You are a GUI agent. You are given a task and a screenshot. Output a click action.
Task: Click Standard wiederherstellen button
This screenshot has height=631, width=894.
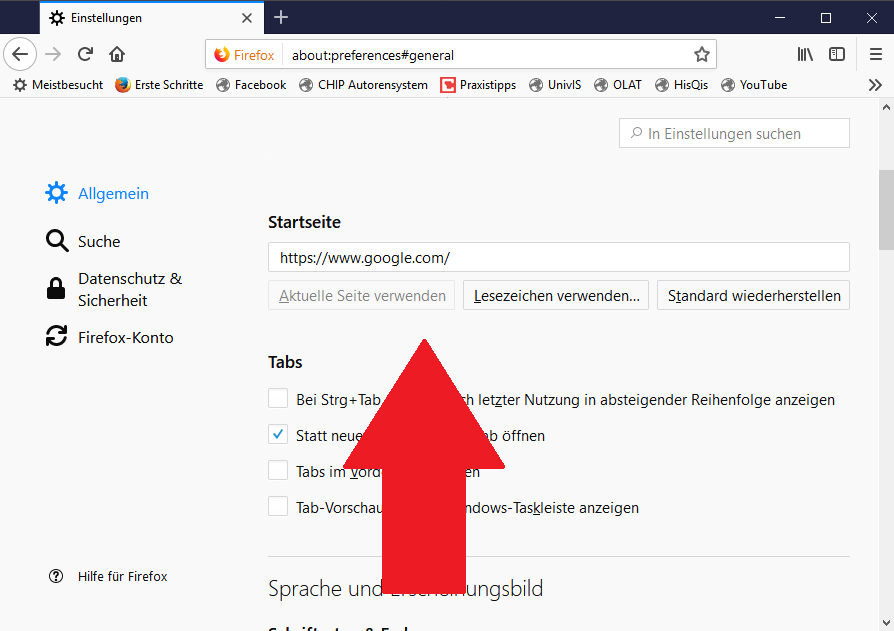[753, 295]
